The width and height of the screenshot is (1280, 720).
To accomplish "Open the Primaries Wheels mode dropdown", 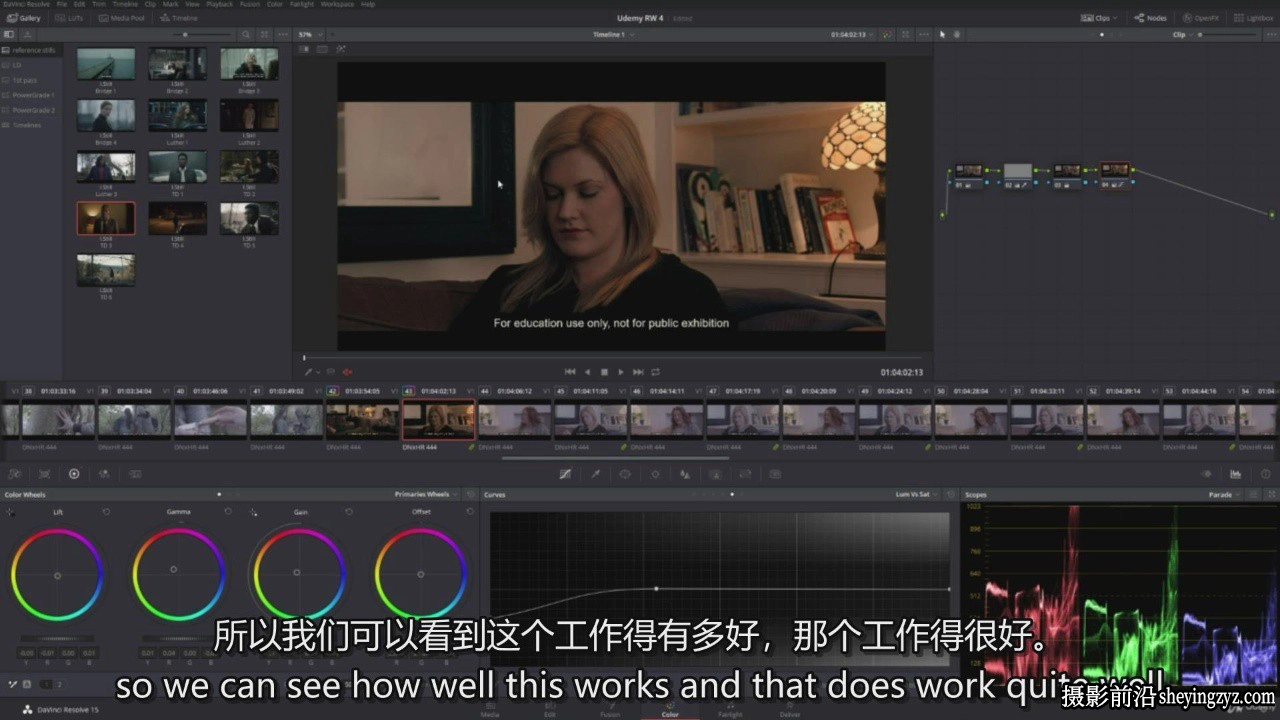I will [x=428, y=494].
